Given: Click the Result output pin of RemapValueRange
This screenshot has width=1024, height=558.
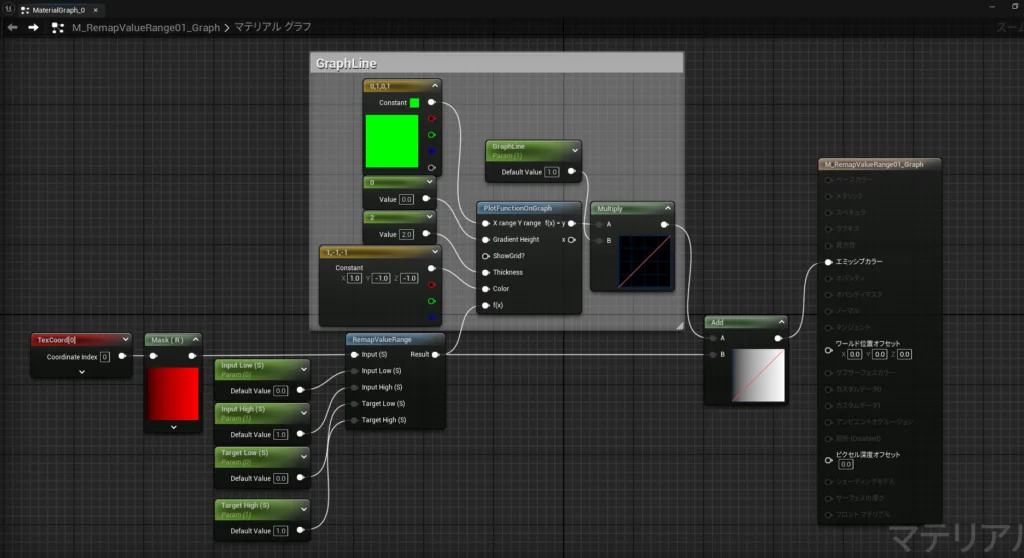Looking at the screenshot, I should point(436,354).
